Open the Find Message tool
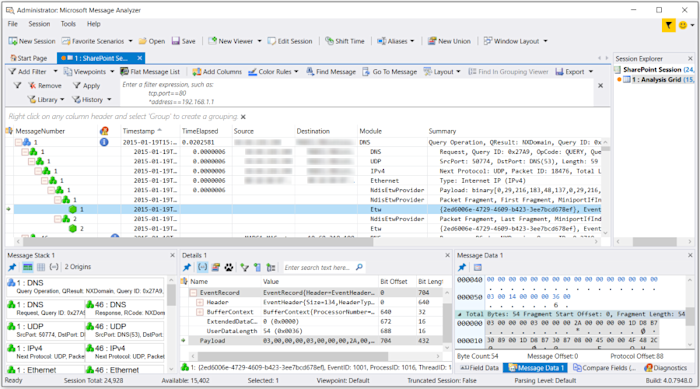This screenshot has height=389, width=700. 331,71
